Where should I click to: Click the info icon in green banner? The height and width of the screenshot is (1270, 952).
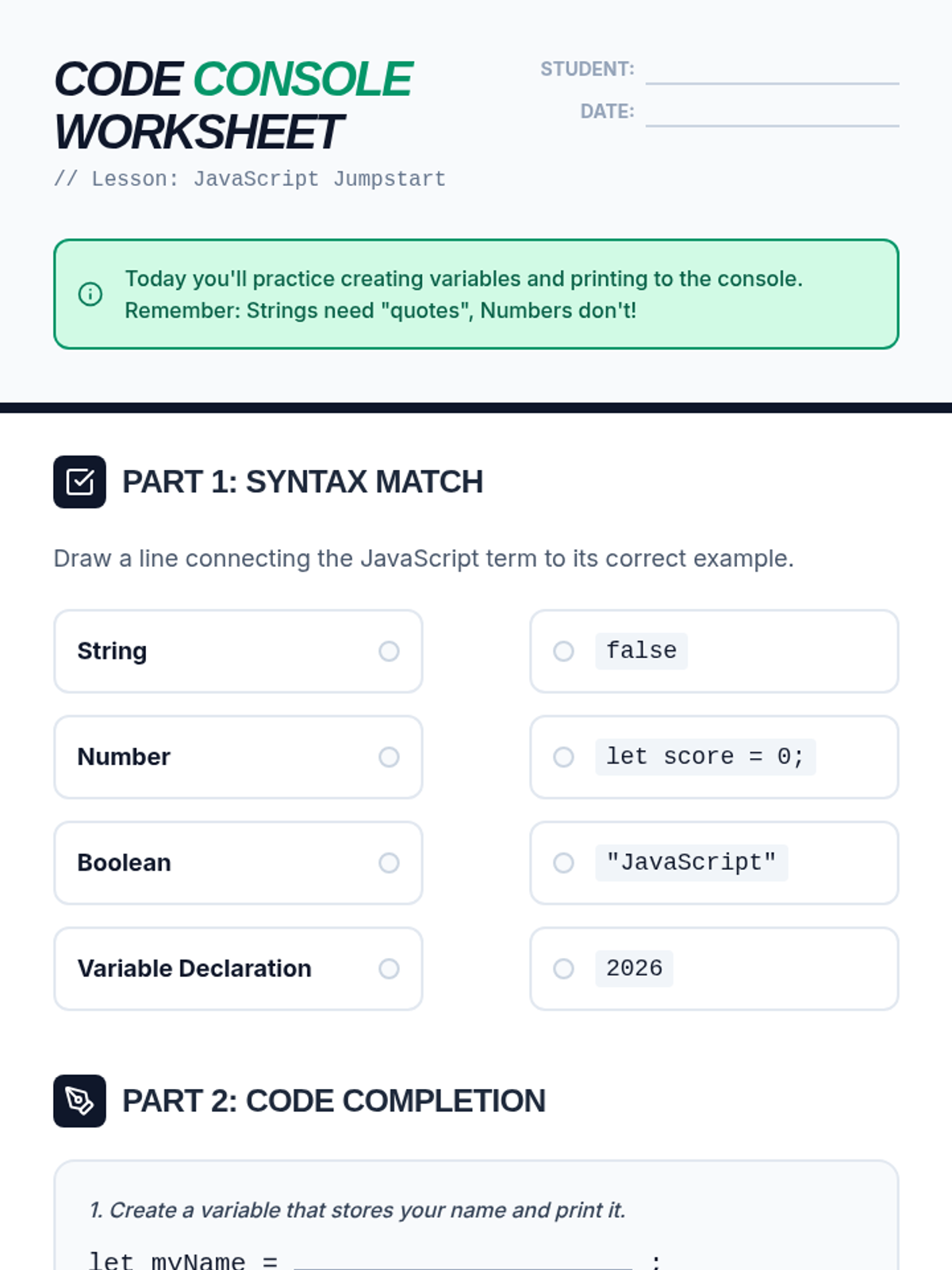[90, 294]
